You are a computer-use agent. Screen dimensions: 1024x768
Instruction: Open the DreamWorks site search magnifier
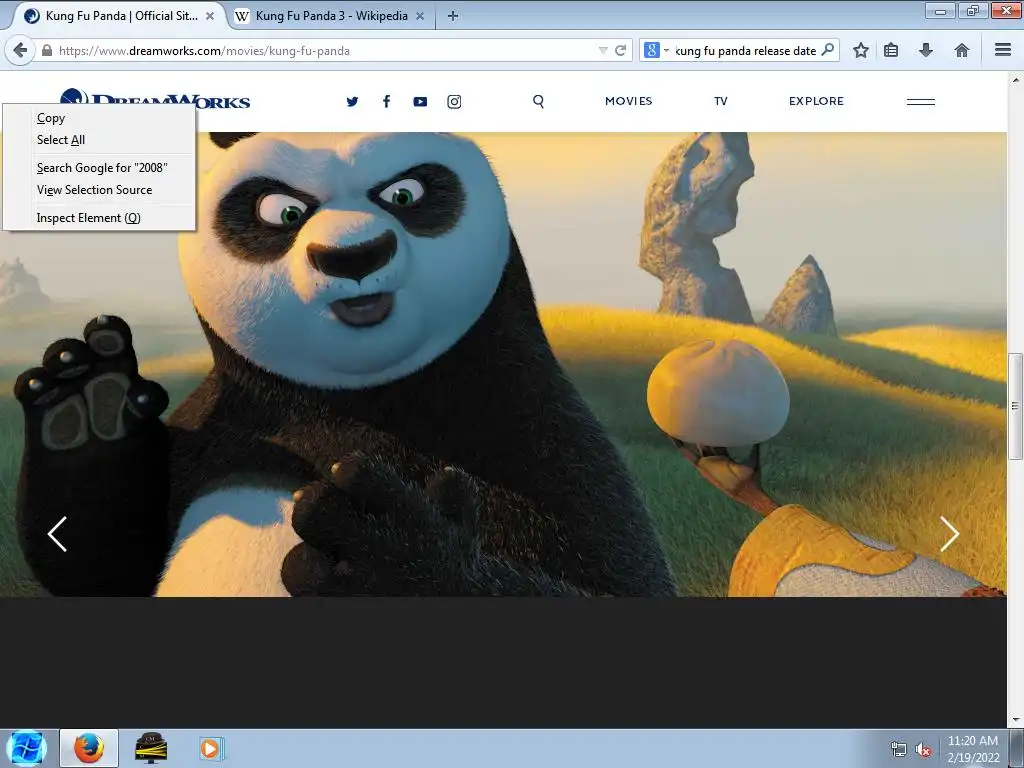coord(538,101)
